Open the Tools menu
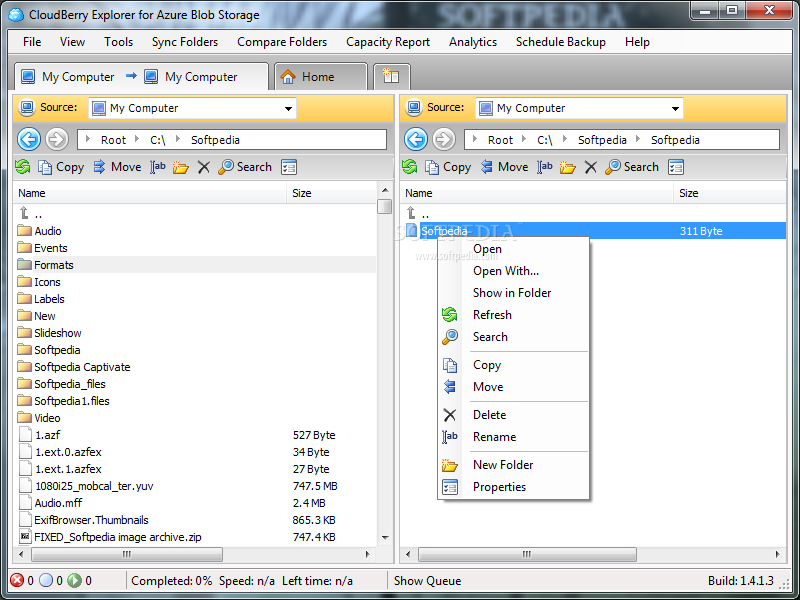 pyautogui.click(x=118, y=42)
